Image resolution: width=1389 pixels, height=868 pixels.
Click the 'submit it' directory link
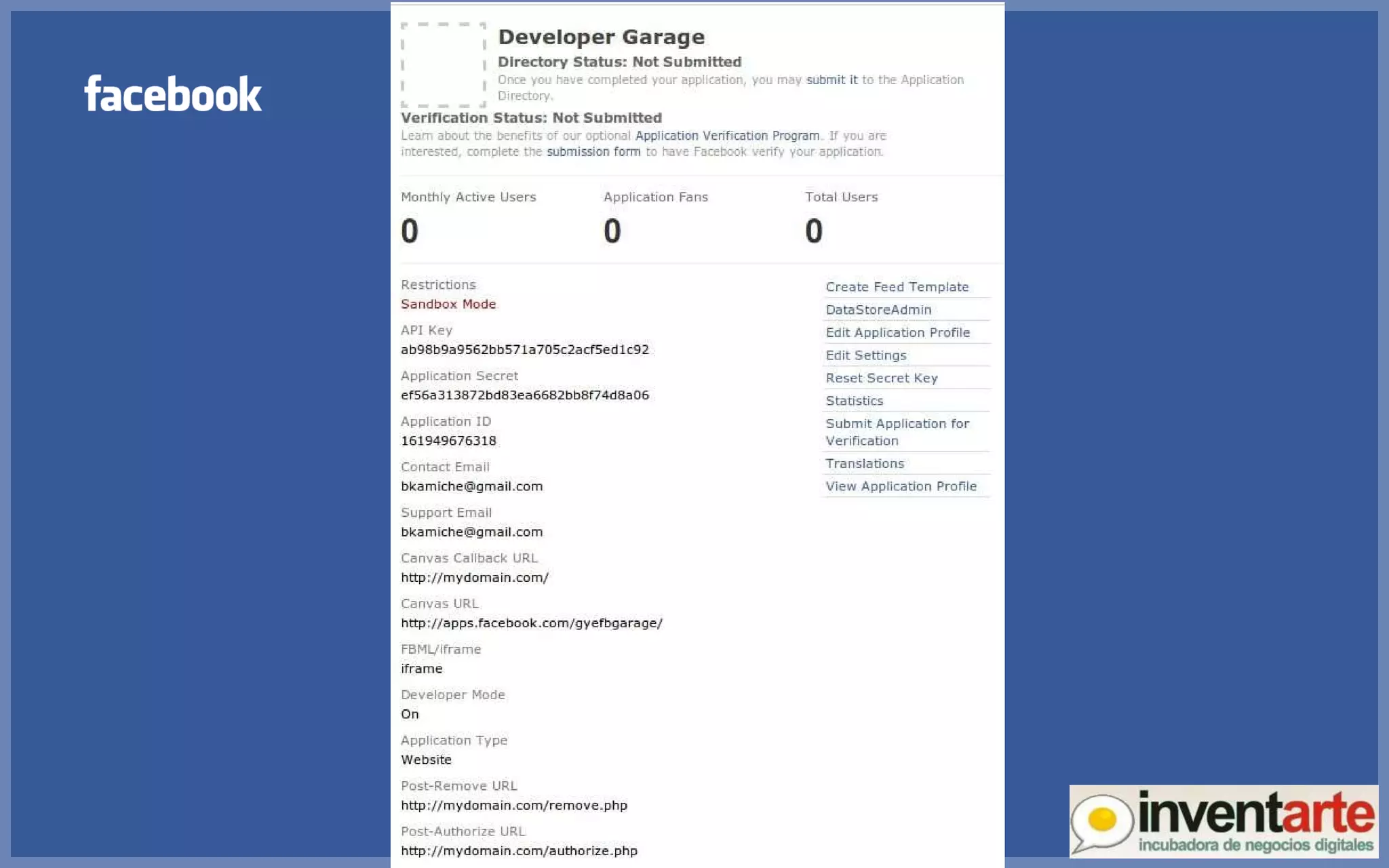(x=832, y=80)
